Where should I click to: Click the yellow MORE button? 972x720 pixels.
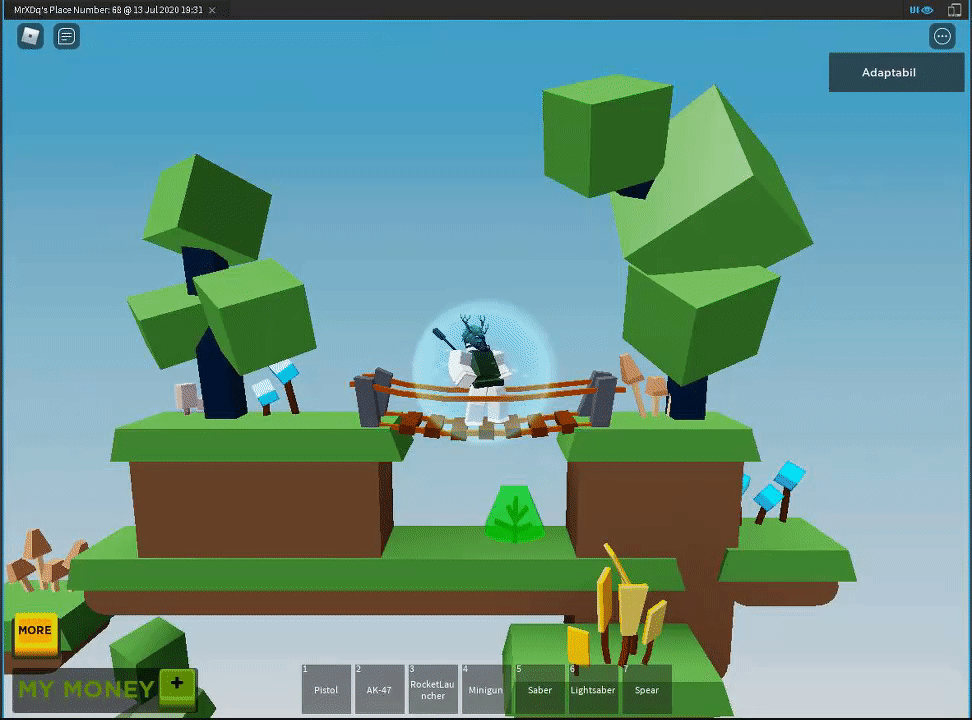click(35, 633)
